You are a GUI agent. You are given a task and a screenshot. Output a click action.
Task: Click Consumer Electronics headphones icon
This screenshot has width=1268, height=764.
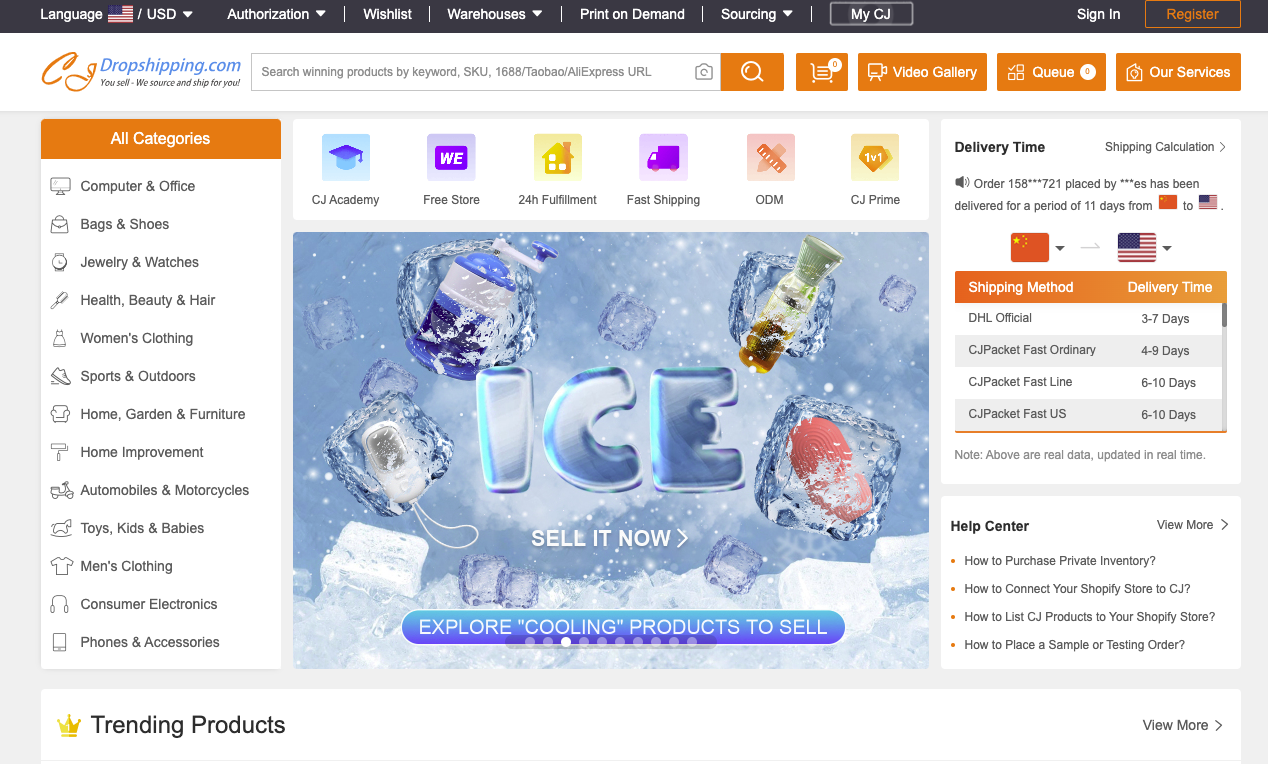pyautogui.click(x=61, y=604)
